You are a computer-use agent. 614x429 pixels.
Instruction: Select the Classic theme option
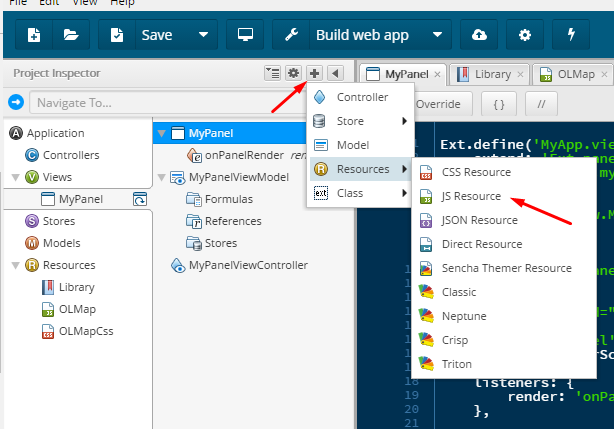(x=504, y=292)
